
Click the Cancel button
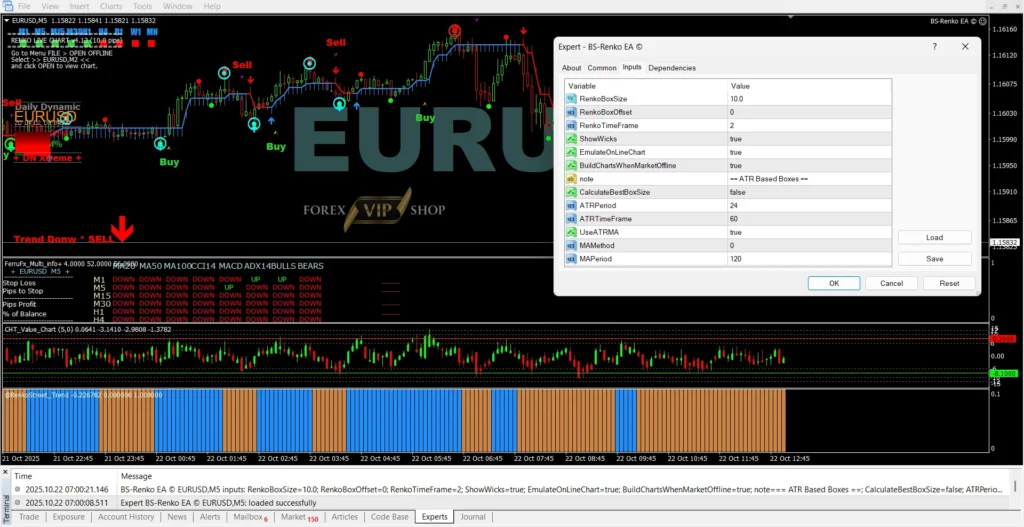(891, 283)
